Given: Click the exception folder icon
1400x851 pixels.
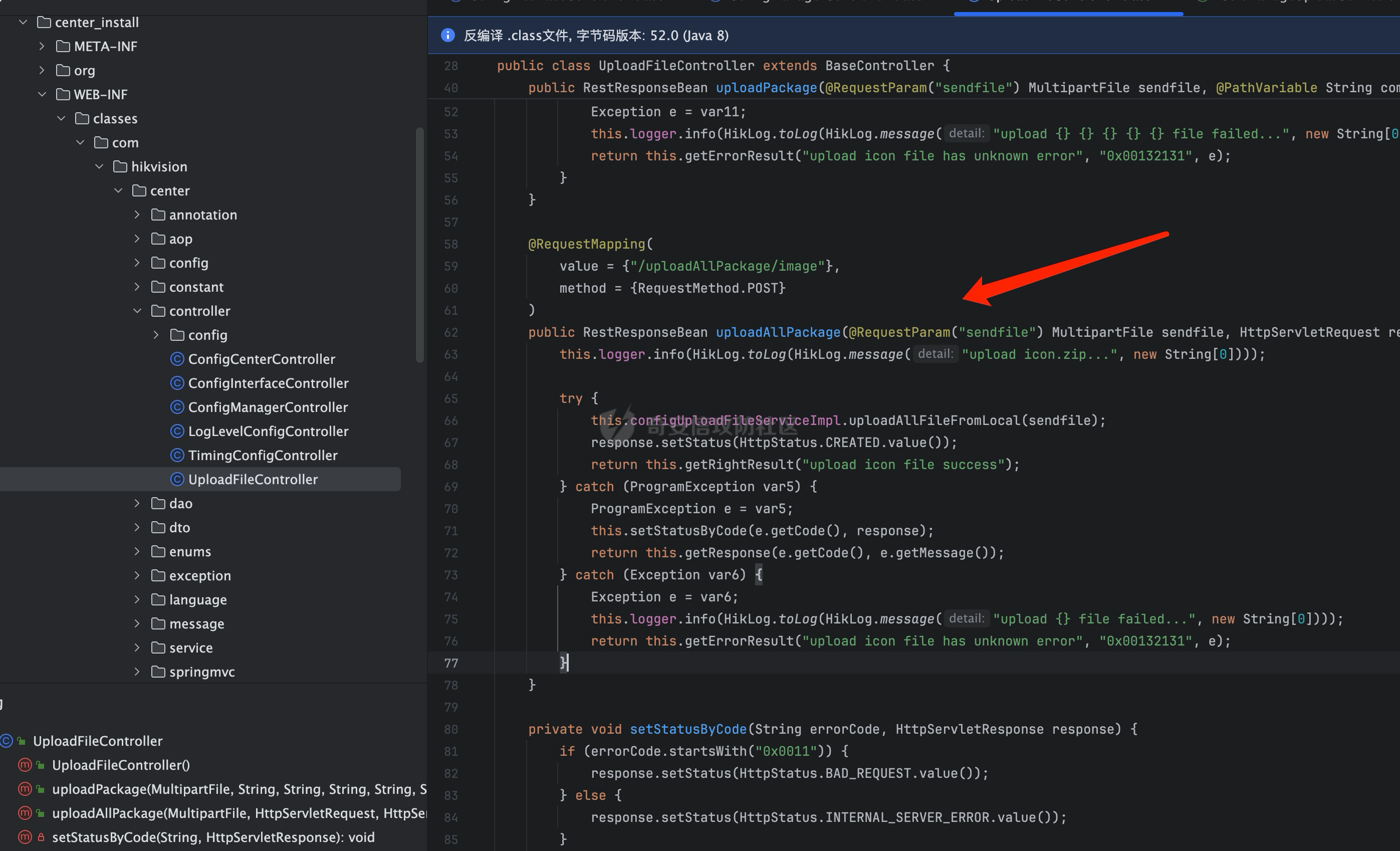Looking at the screenshot, I should (158, 575).
